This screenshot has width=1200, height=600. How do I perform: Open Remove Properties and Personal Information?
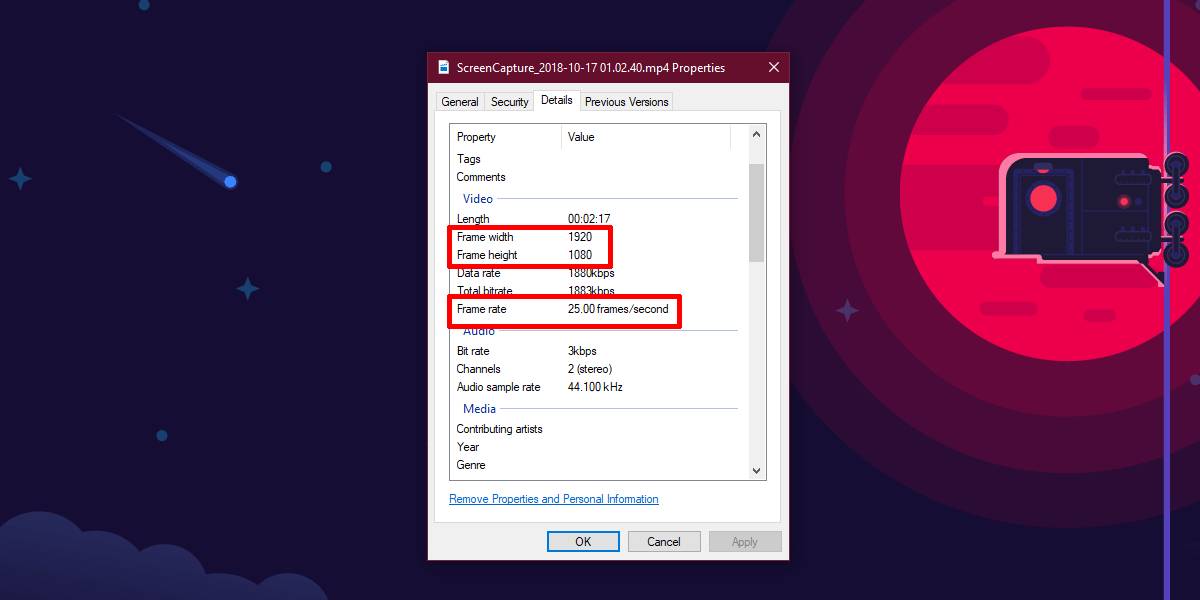pyautogui.click(x=554, y=499)
